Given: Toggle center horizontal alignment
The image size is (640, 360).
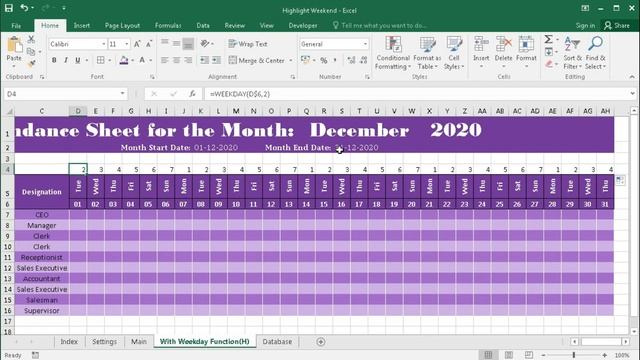Looking at the screenshot, I should pos(176,60).
